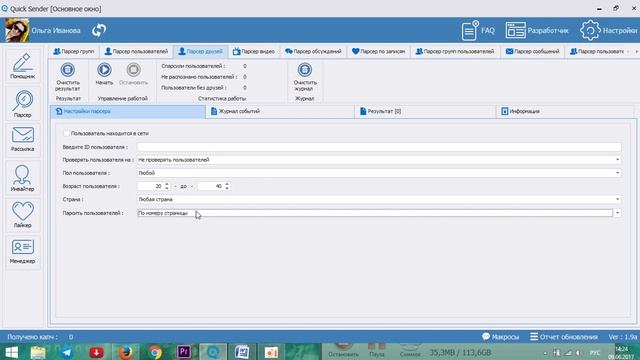Select Настройки парсера subtab

coord(128,111)
